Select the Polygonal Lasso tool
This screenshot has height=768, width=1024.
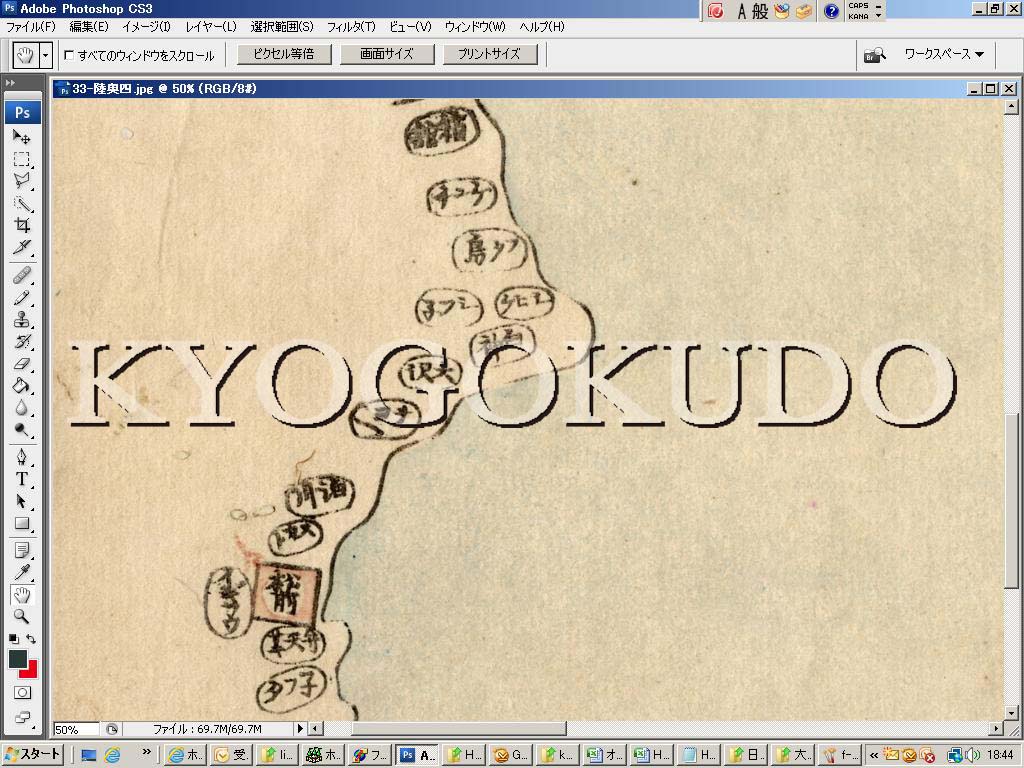21,181
